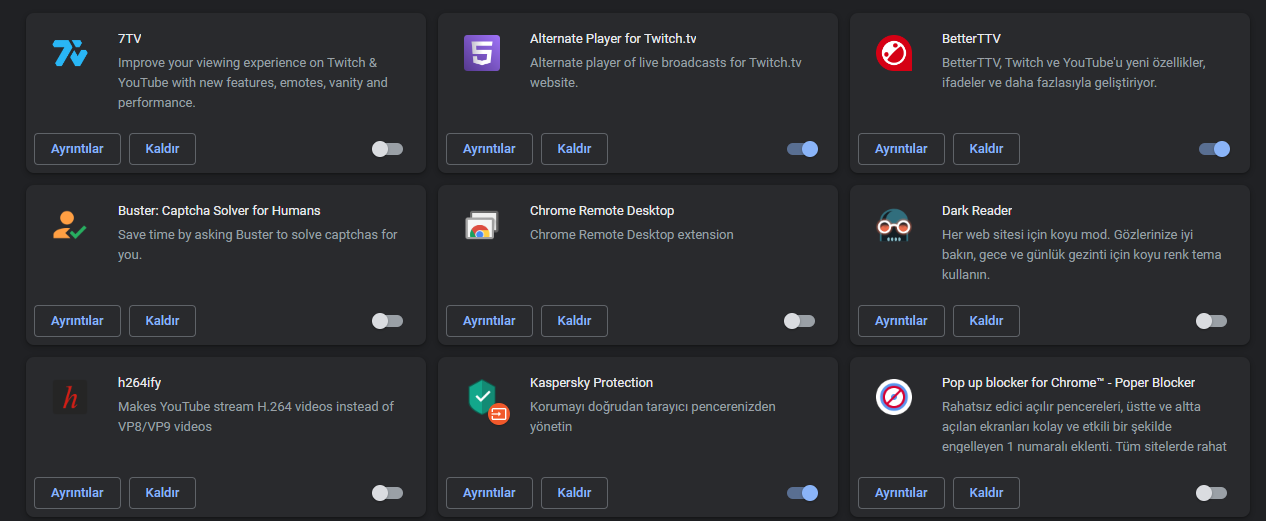Turn on the Dark Reader toggle
The image size is (1266, 521).
coord(1211,321)
